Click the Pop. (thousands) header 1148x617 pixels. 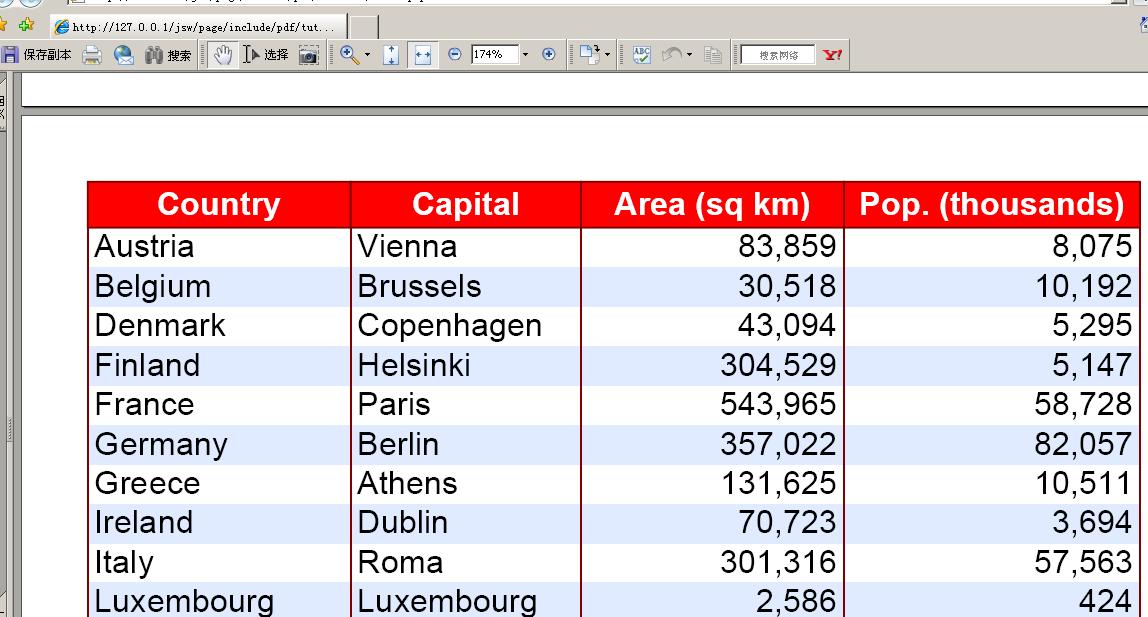tap(992, 204)
